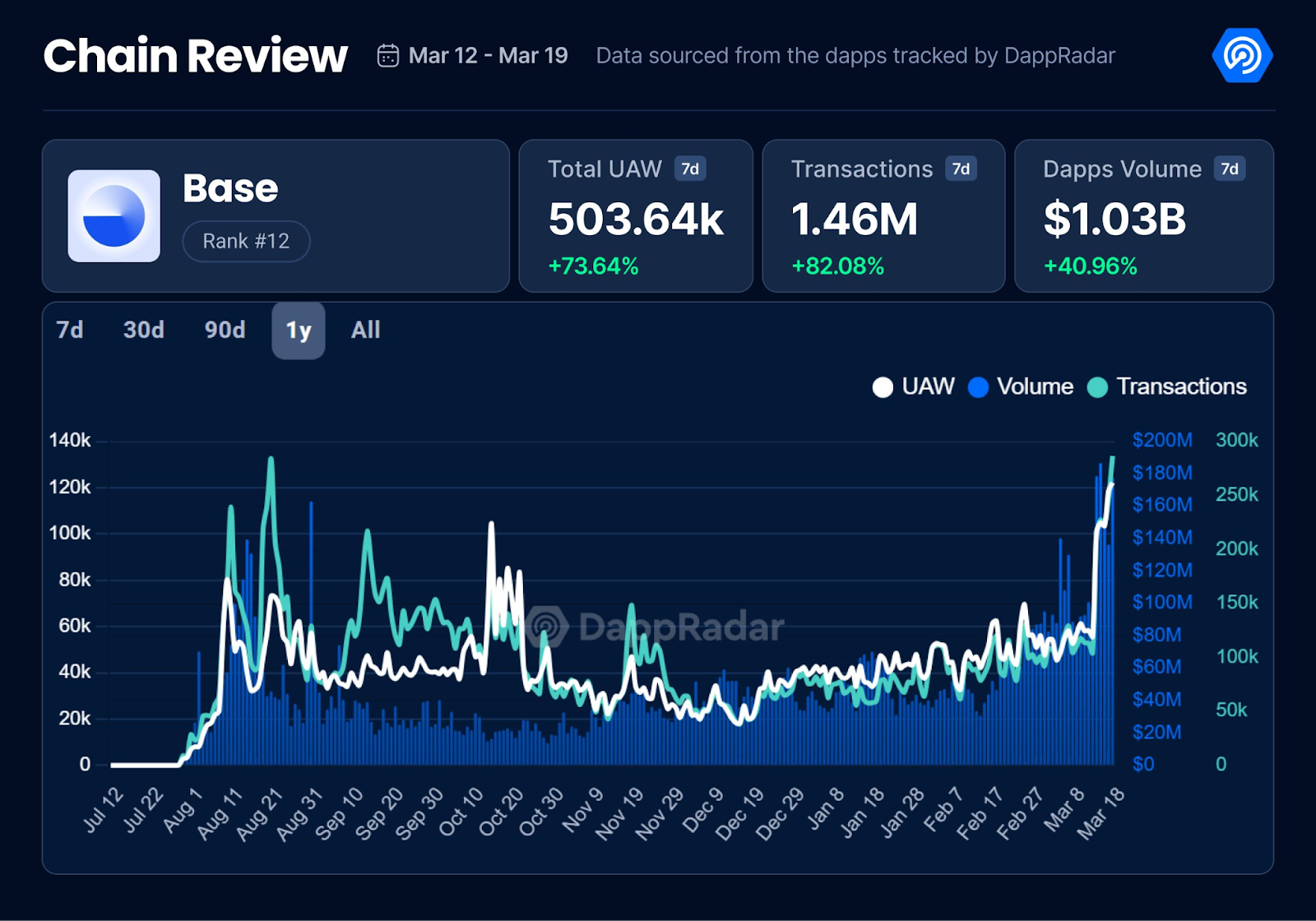This screenshot has height=921, width=1316.
Task: Click the 100k left axis label
Action: [x=70, y=533]
